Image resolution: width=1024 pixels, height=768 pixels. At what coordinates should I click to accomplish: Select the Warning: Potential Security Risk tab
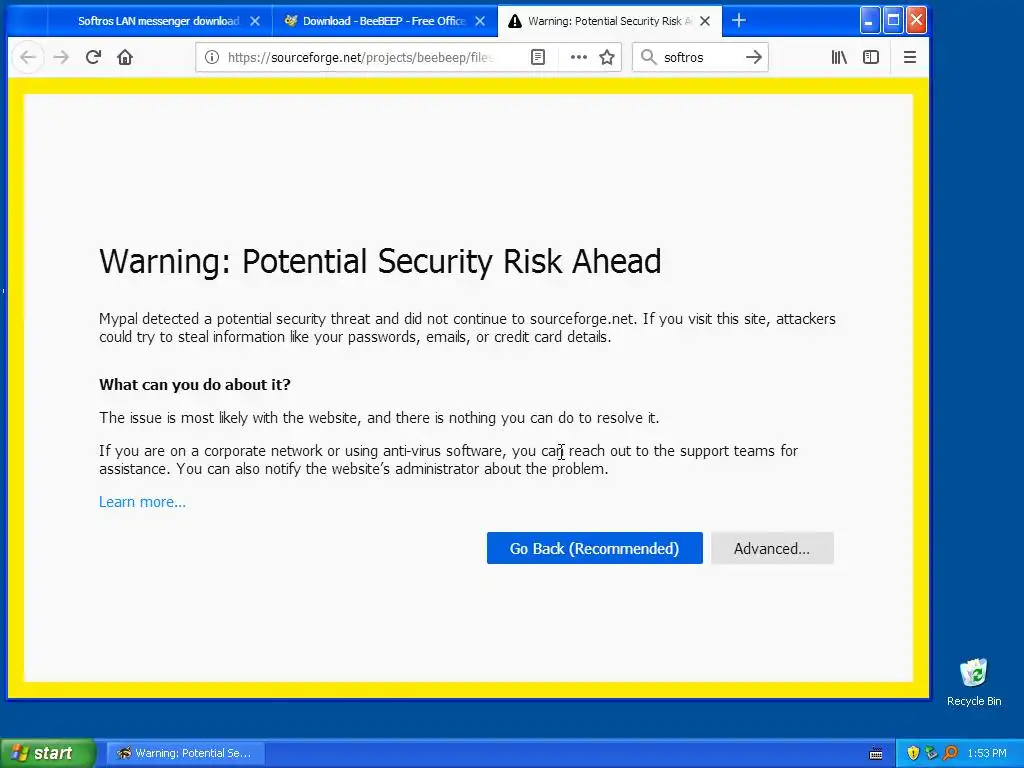(610, 21)
